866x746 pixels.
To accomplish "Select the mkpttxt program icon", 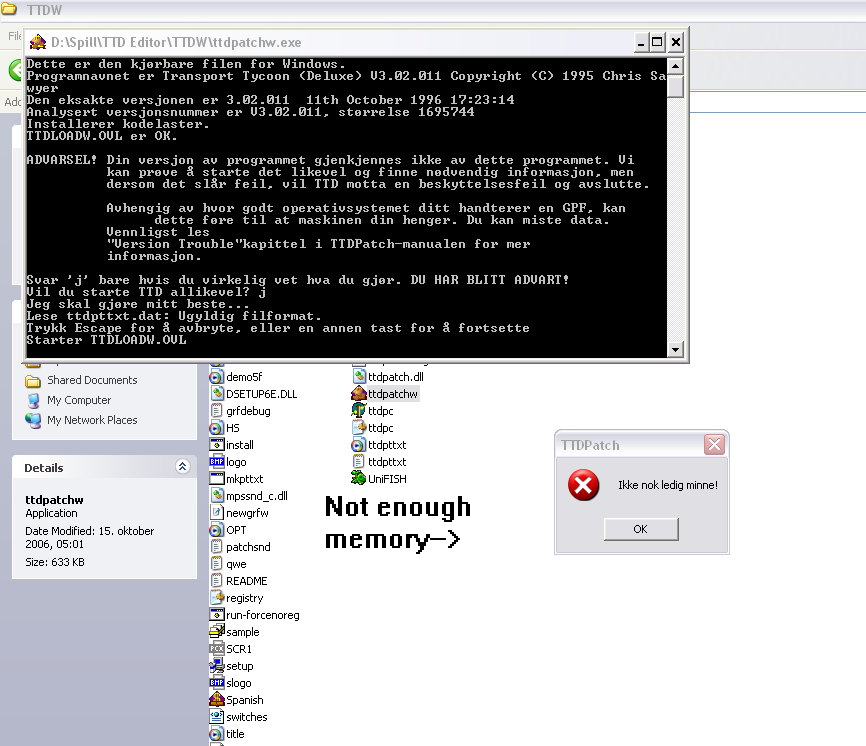I will [216, 479].
